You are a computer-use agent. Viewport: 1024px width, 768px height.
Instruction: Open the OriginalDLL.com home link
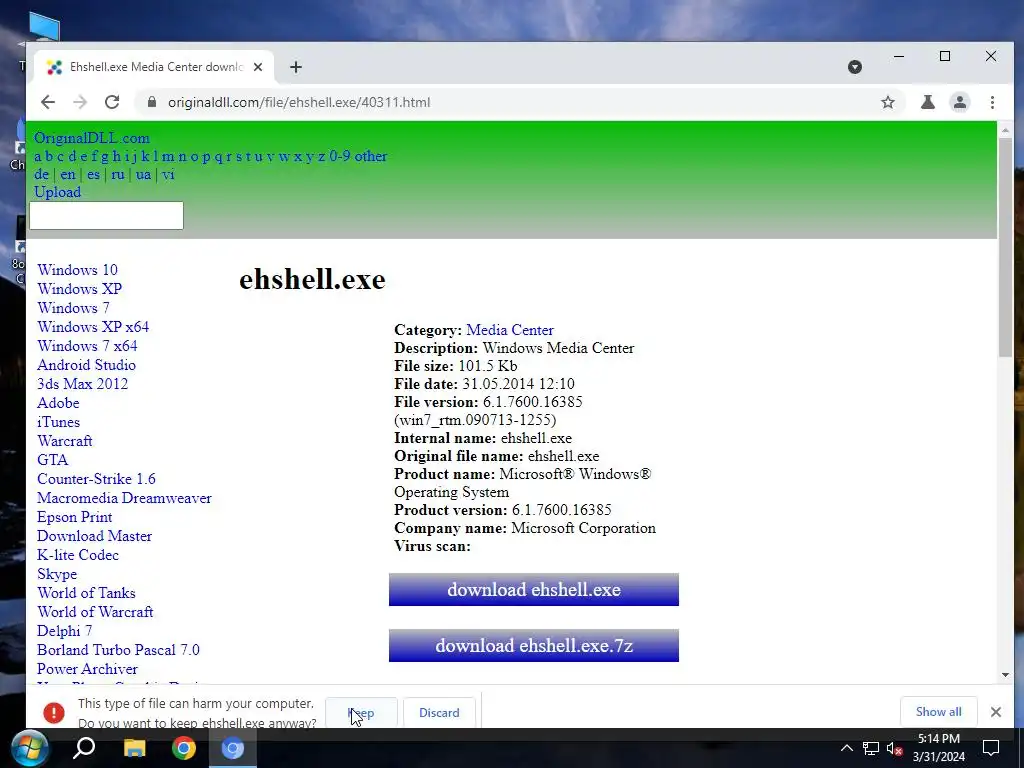pyautogui.click(x=91, y=138)
